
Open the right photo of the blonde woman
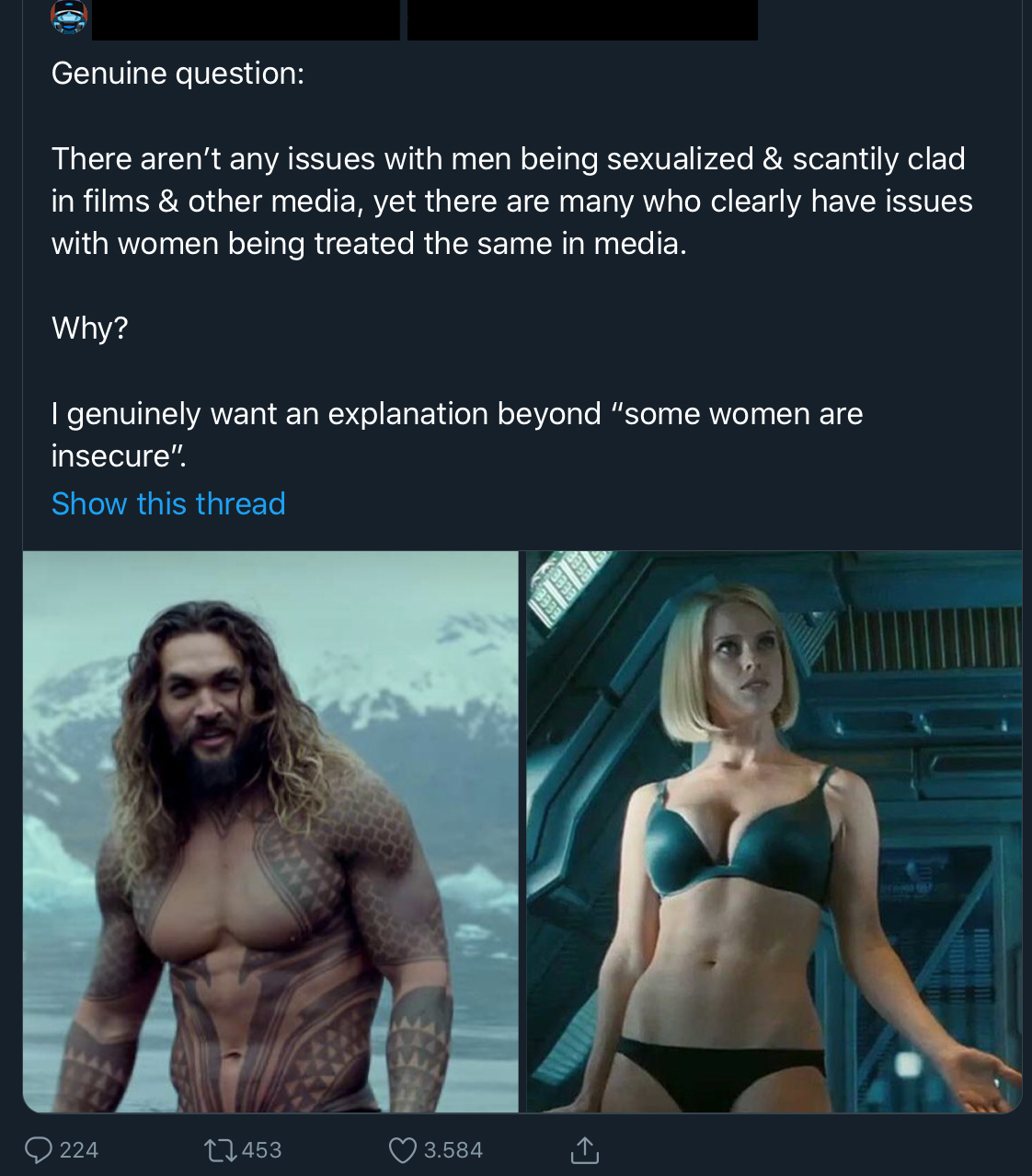[x=774, y=832]
